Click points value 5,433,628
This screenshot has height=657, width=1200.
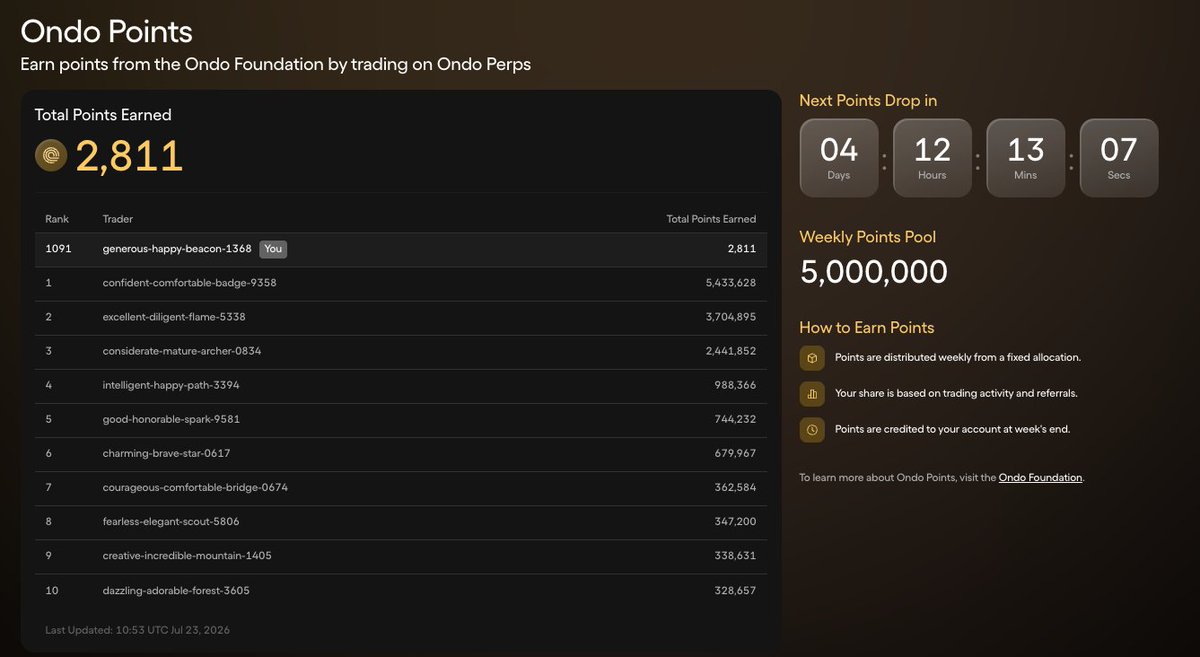pos(730,283)
